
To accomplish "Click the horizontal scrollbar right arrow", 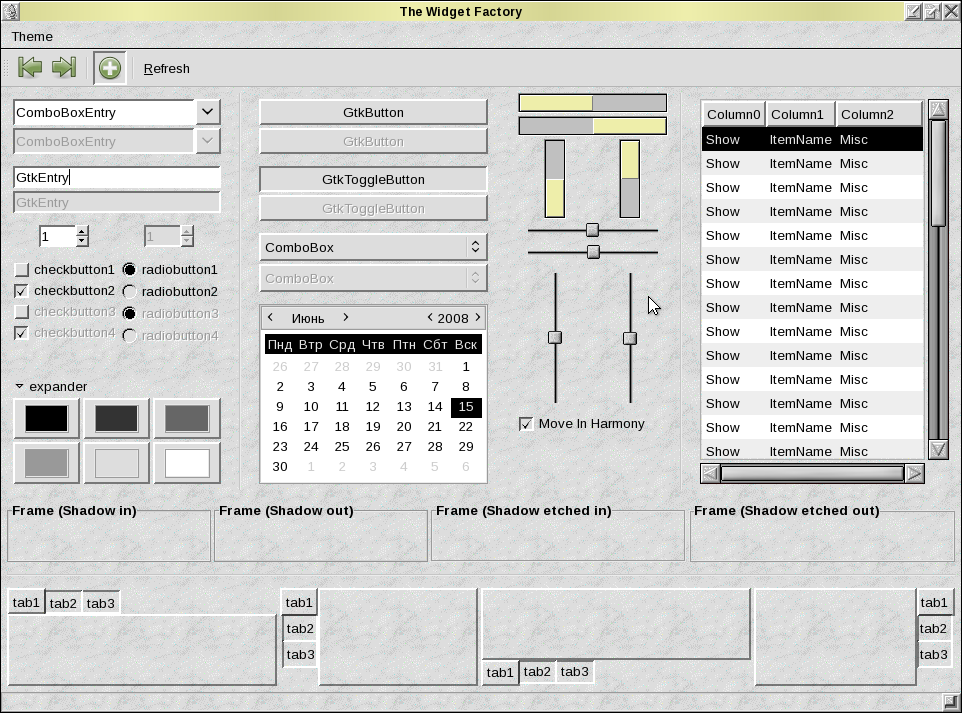I will click(x=914, y=473).
